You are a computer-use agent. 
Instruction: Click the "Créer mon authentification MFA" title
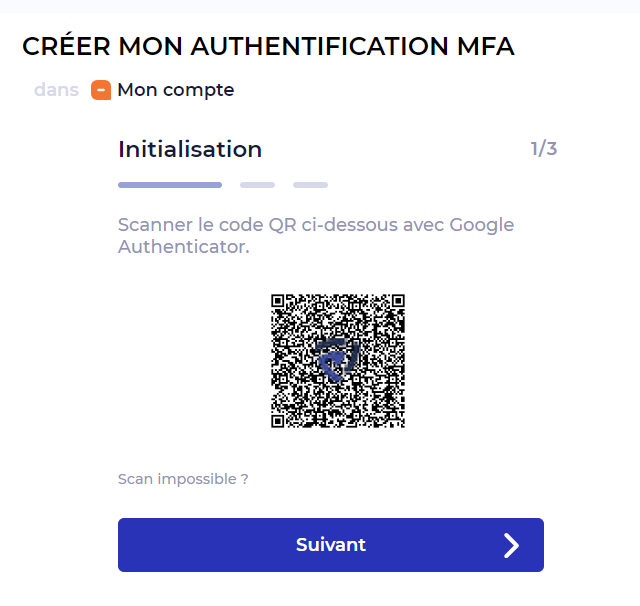[x=268, y=46]
